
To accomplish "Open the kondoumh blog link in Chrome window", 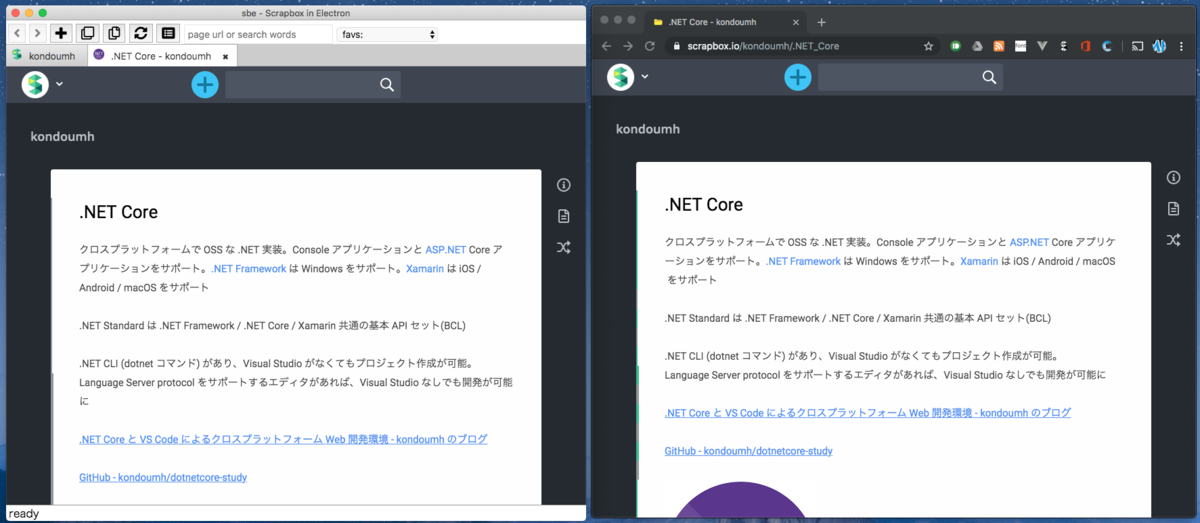I will tap(868, 413).
